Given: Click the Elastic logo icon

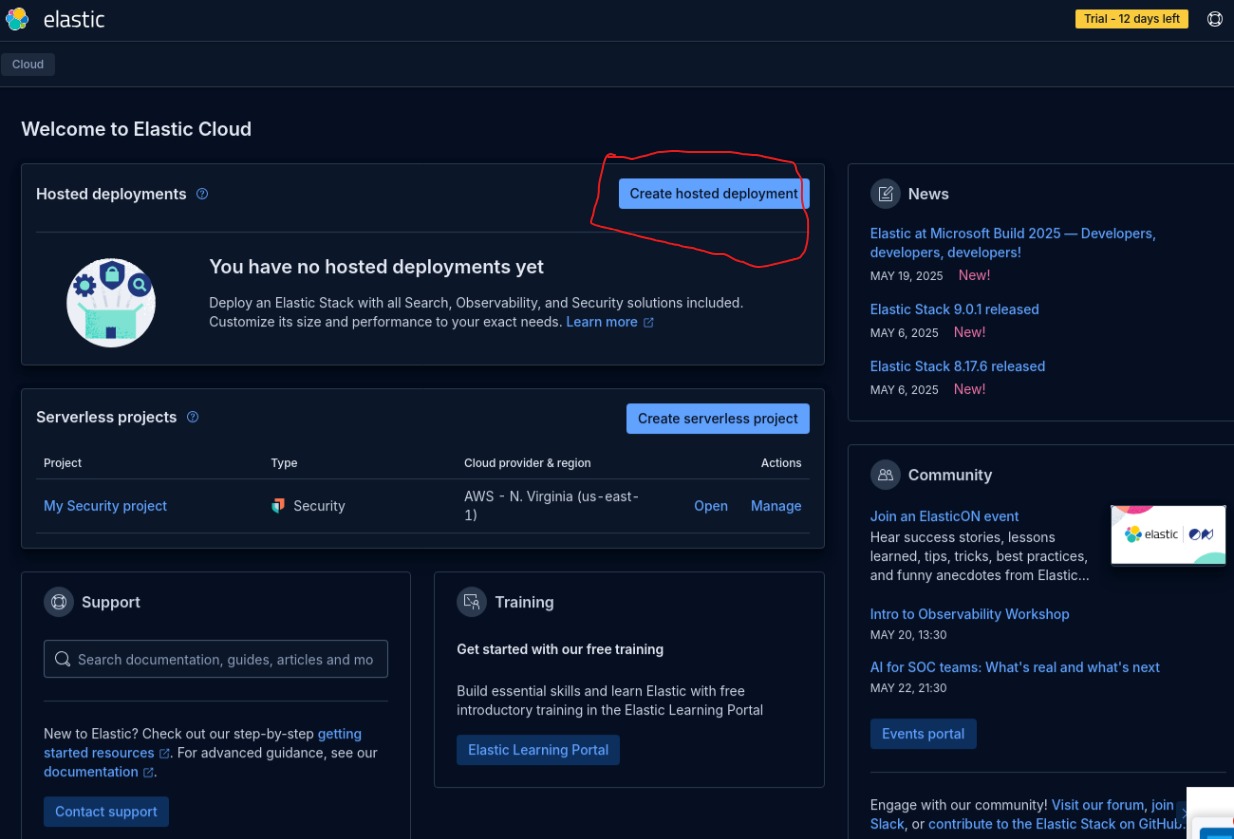Looking at the screenshot, I should [17, 19].
